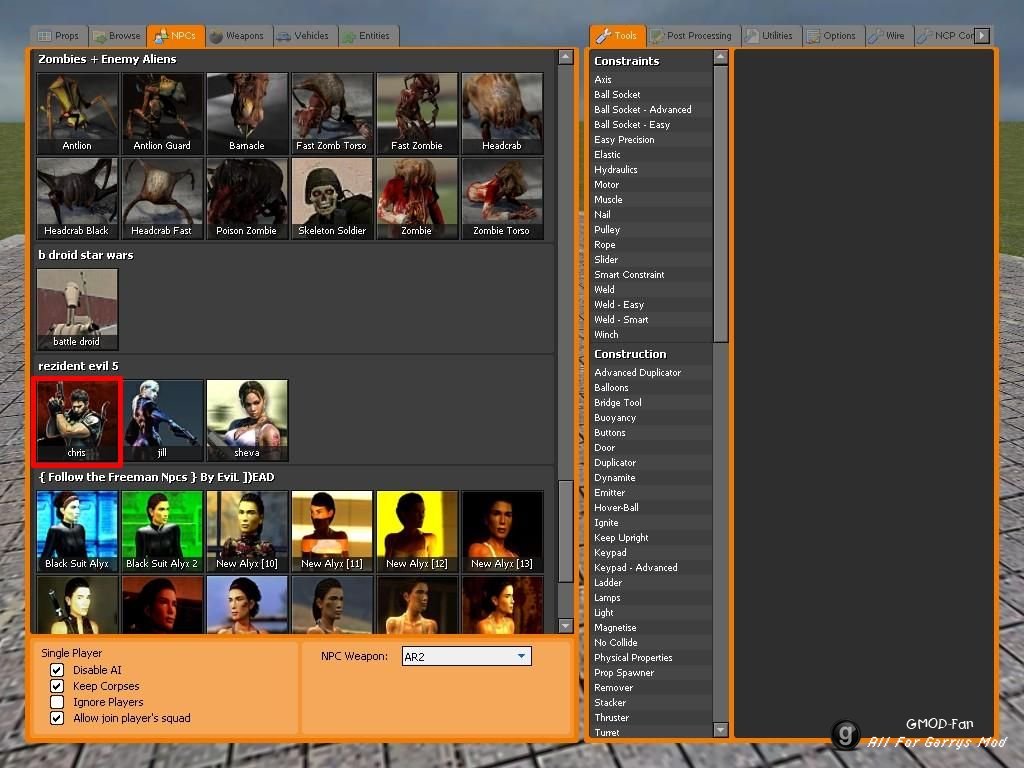
Task: Spawn the New Alyx [11] NPC
Action: coord(332,531)
